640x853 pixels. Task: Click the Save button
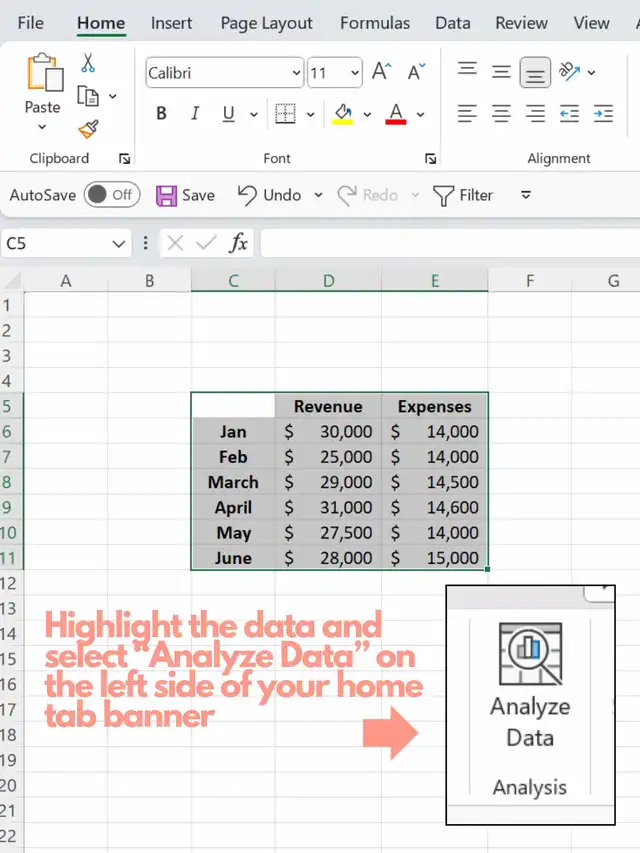(186, 195)
